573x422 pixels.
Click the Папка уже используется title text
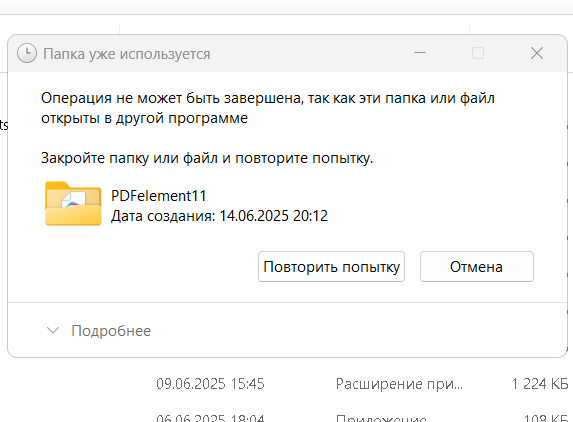127,54
